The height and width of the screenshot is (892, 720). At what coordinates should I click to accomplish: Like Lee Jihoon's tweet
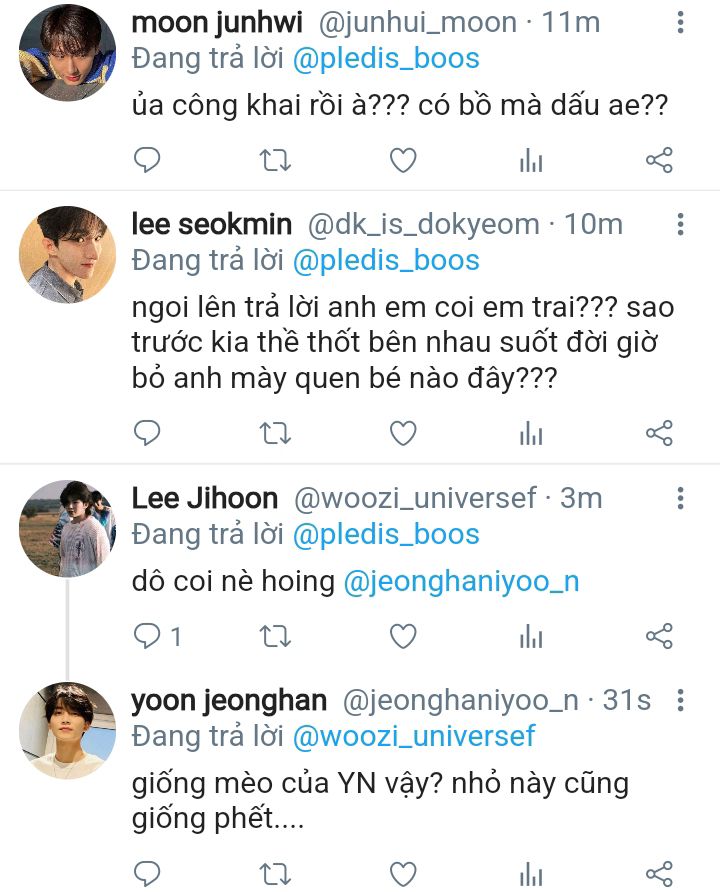click(402, 636)
